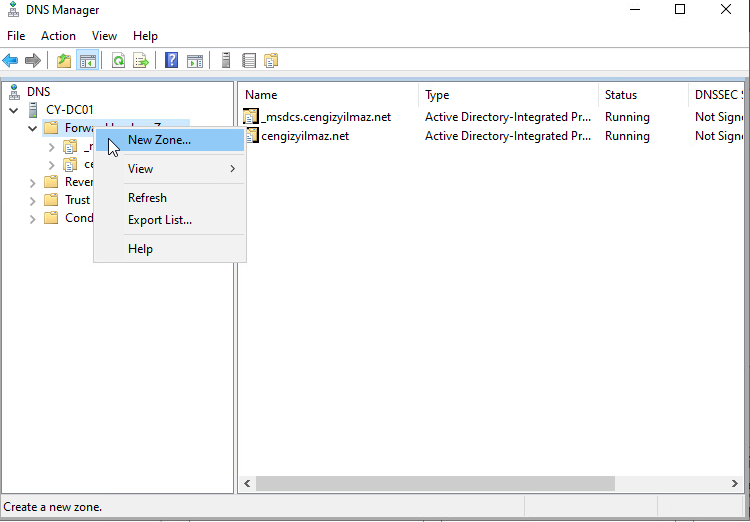Viewport: 750px width, 522px height.
Task: Click the Export List toolbar icon
Action: pos(141,61)
